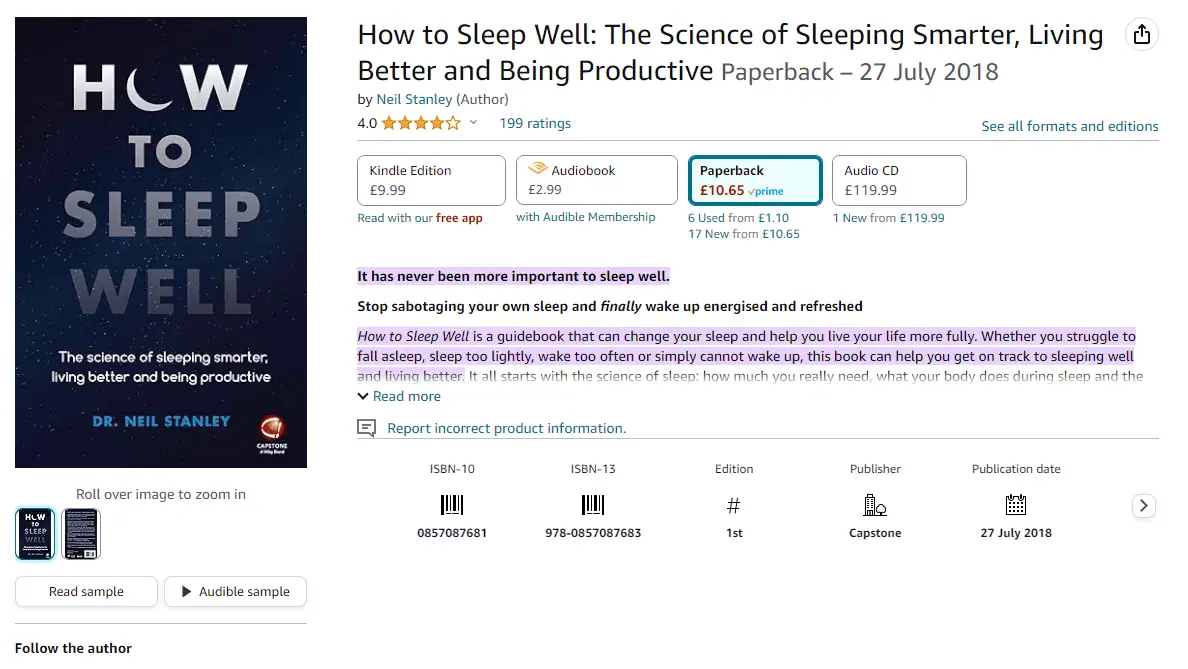Click See all formats and editions
This screenshot has width=1188, height=669.
coord(1070,127)
